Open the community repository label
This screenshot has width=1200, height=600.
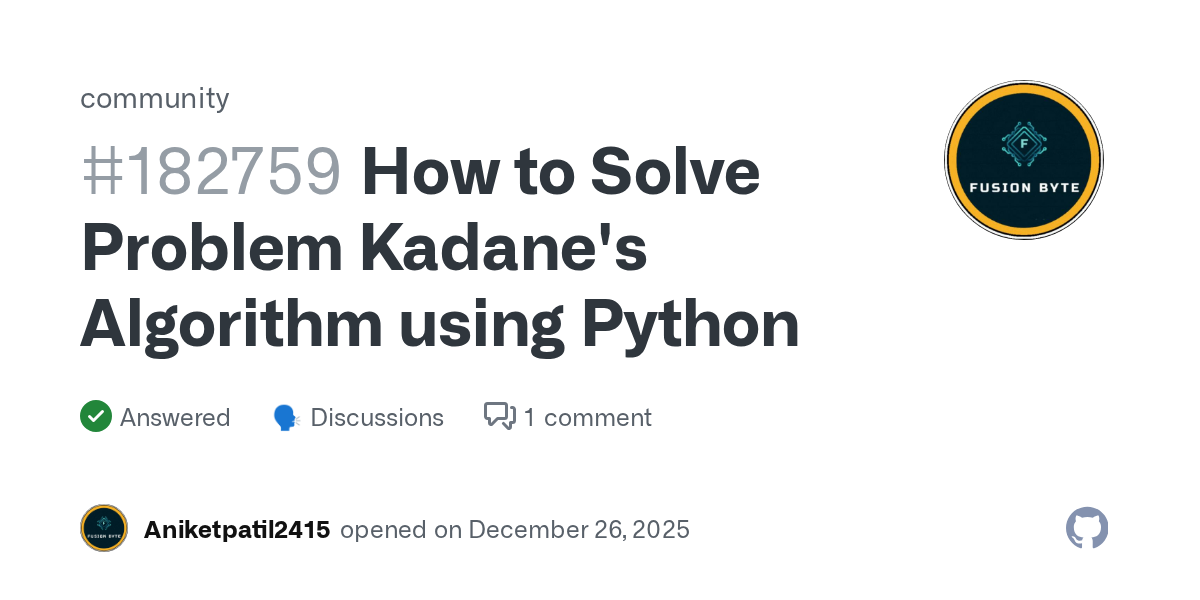pos(154,98)
